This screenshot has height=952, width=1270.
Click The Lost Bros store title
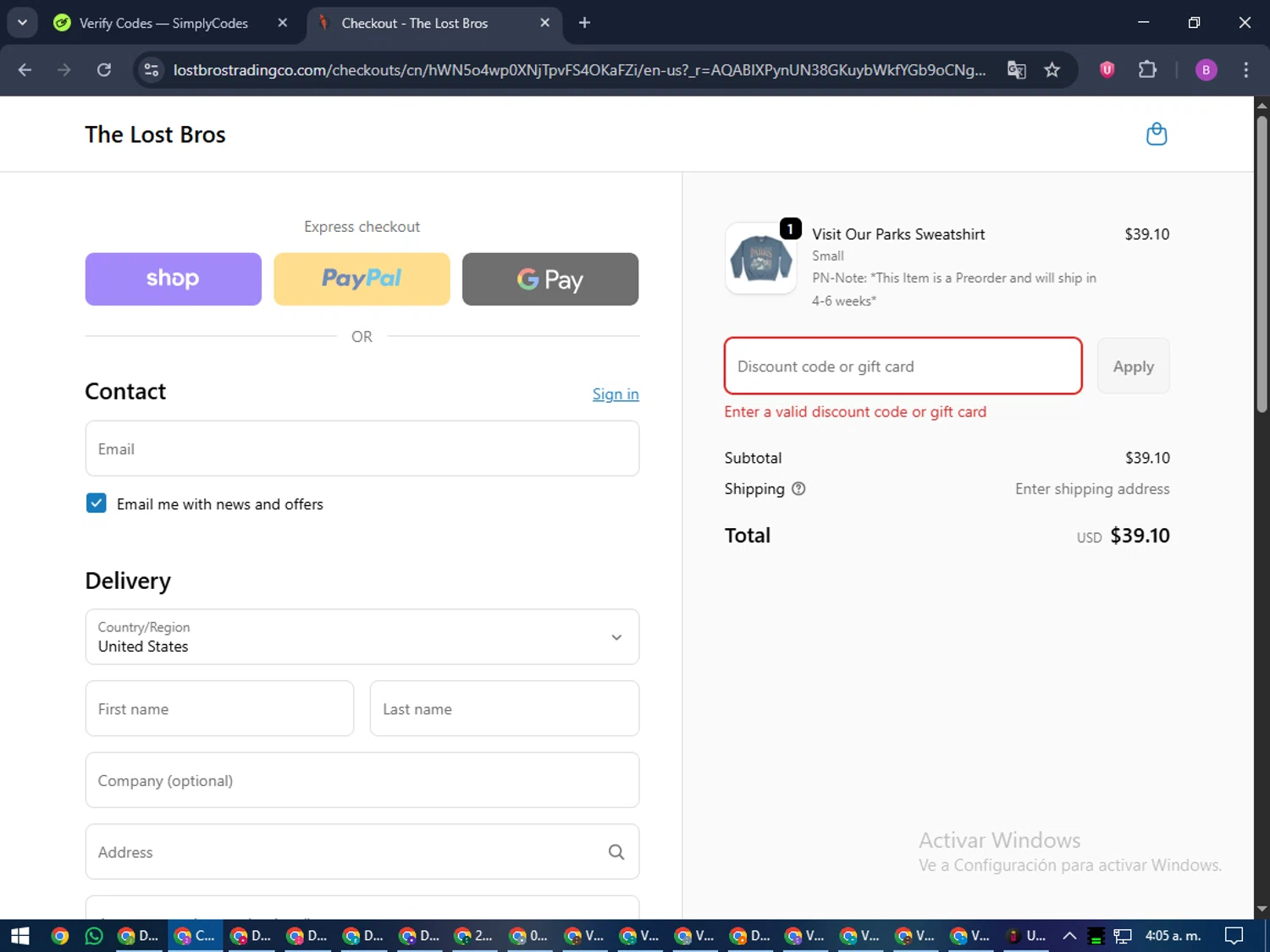coord(155,135)
